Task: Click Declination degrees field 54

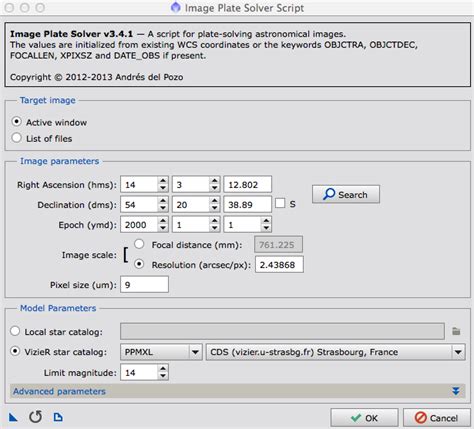Action: 139,205
